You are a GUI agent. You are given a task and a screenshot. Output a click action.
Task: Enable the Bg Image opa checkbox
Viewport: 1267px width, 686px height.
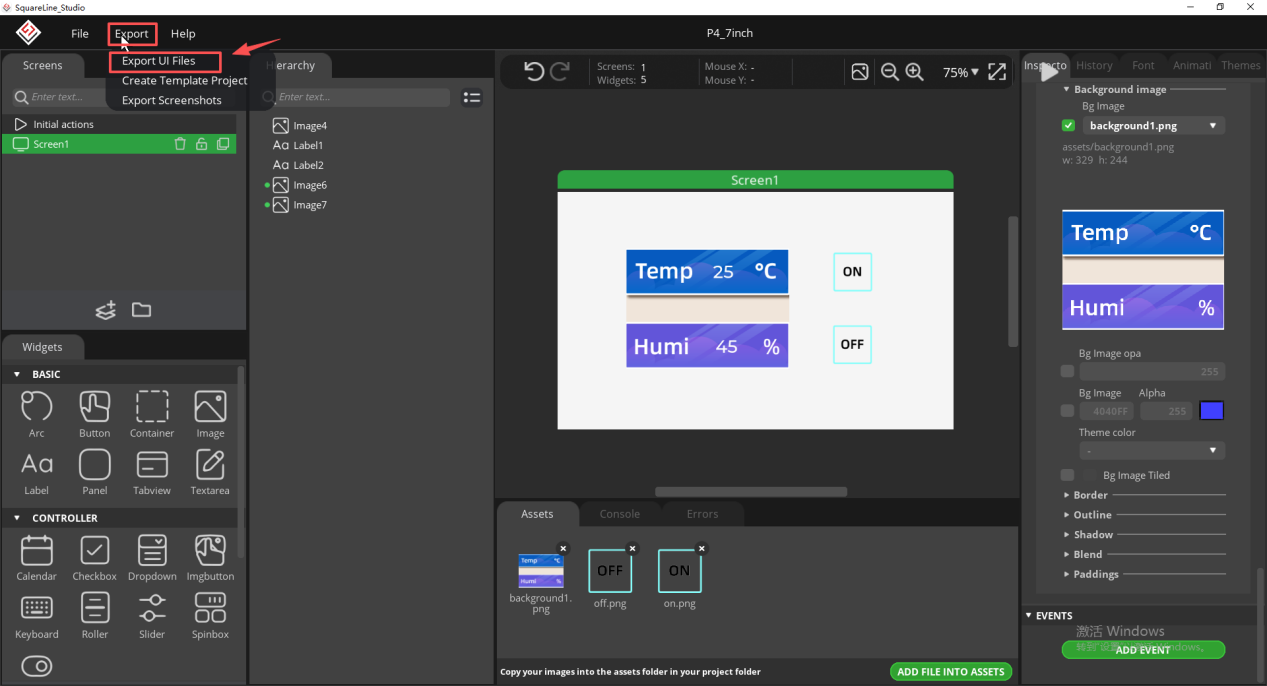point(1068,371)
